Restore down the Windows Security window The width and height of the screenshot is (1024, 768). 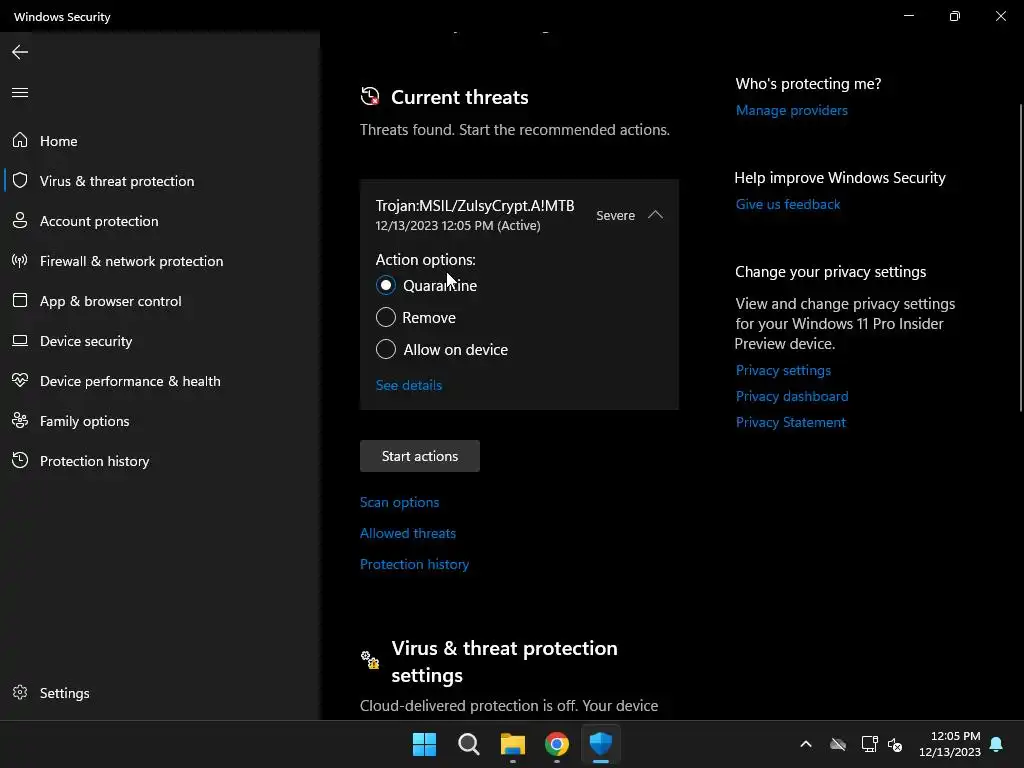pos(955,16)
